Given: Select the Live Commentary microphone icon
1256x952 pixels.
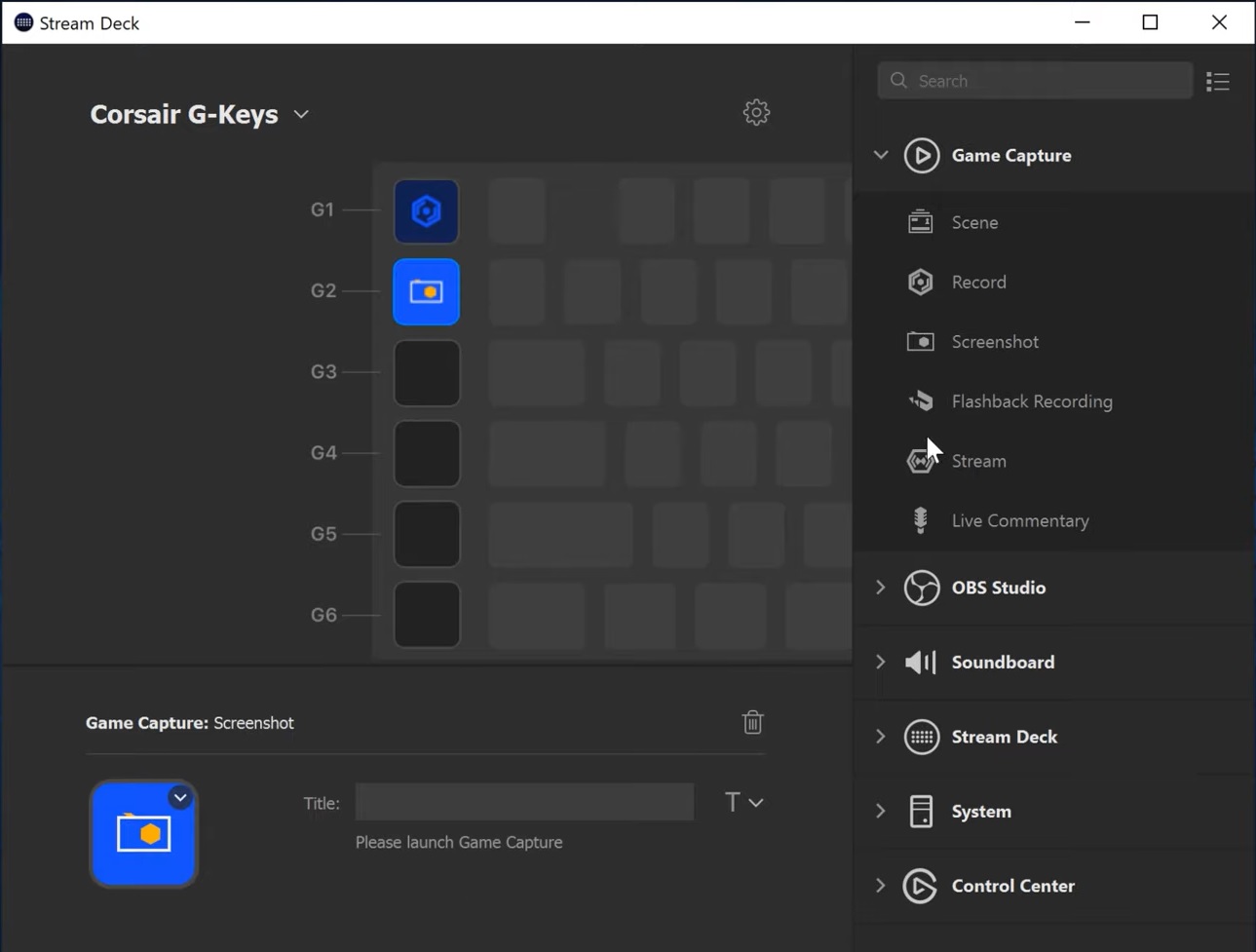Looking at the screenshot, I should click(919, 519).
